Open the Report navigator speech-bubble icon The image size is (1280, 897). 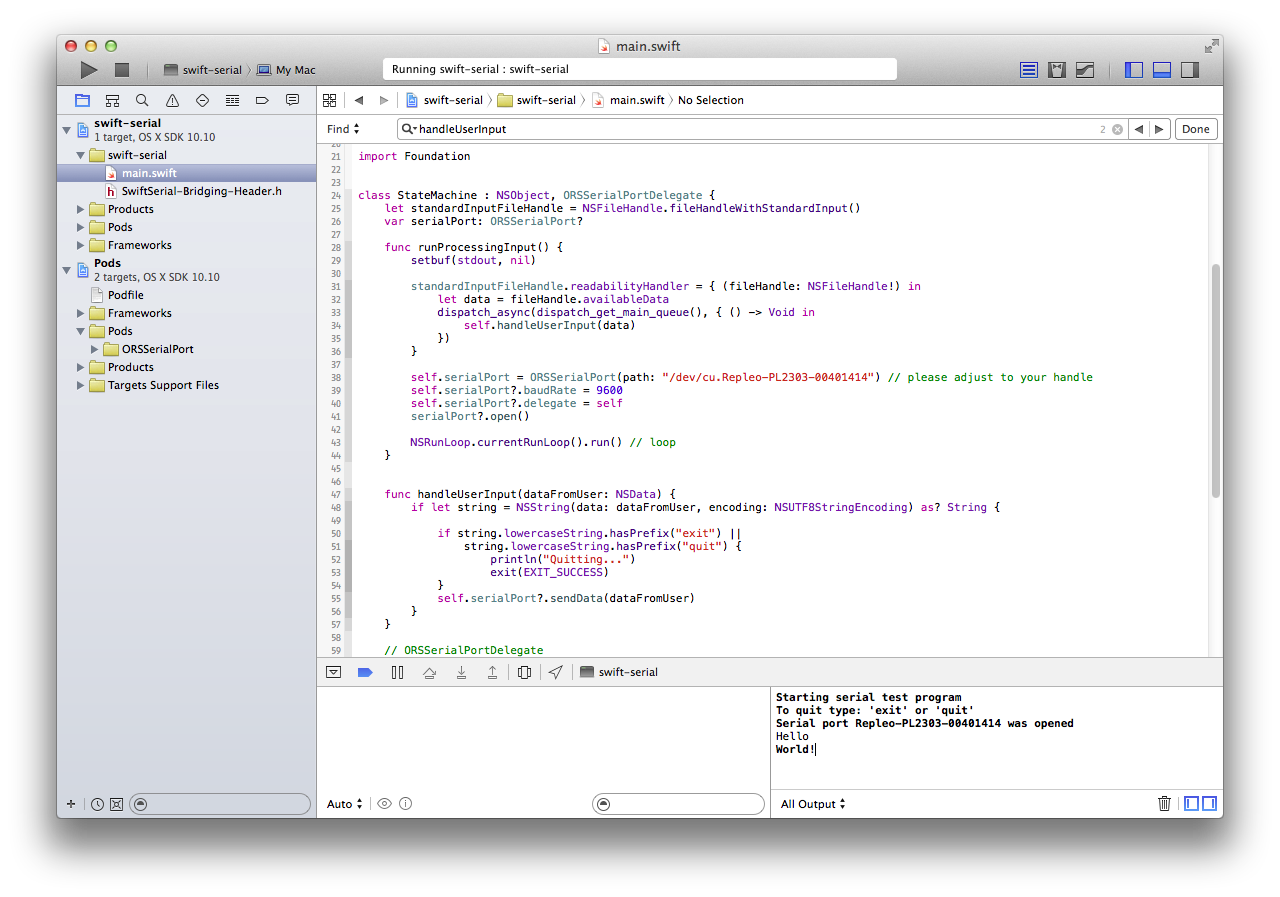click(x=292, y=100)
